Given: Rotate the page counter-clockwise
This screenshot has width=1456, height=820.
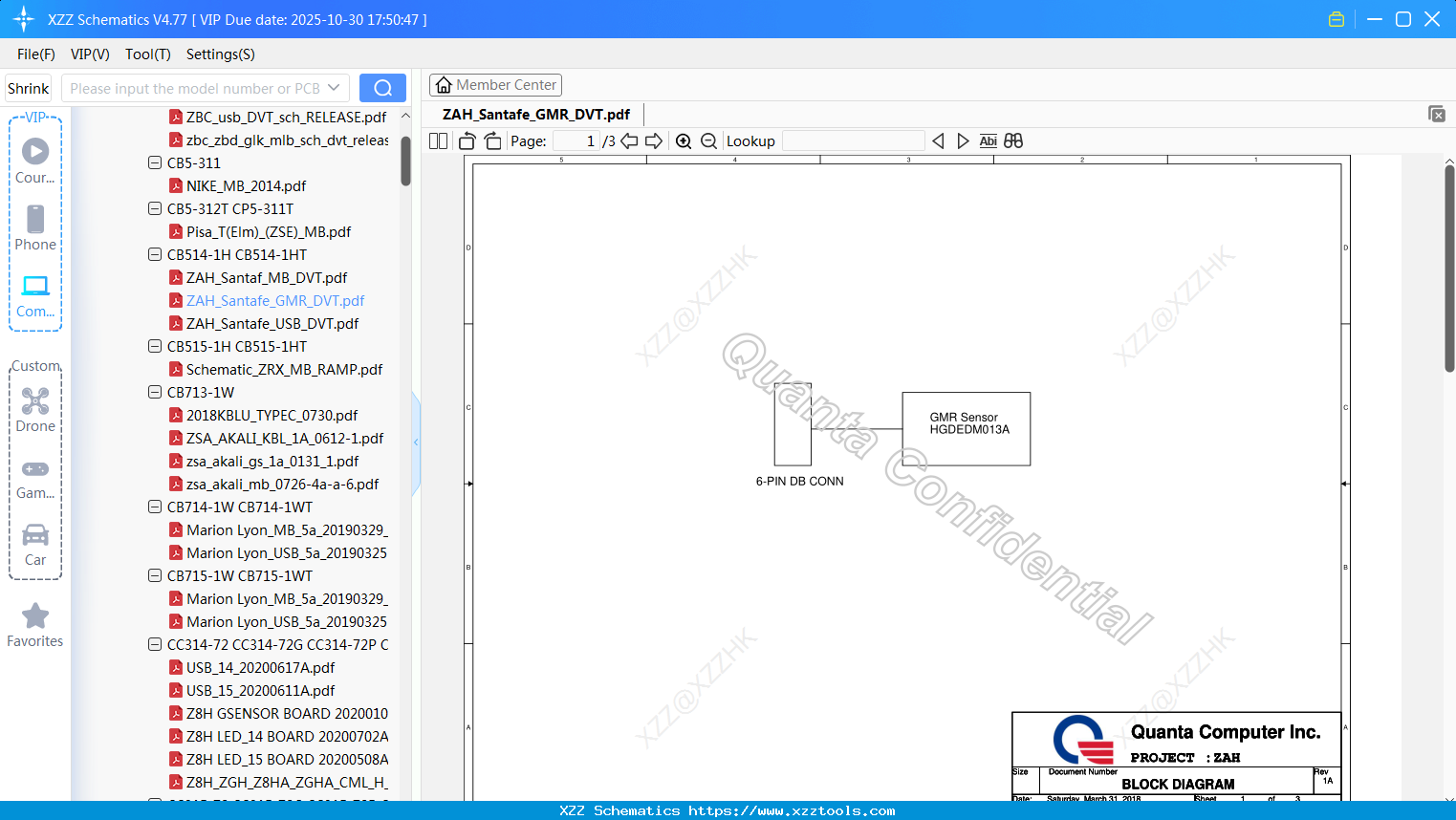Looking at the screenshot, I should (467, 141).
